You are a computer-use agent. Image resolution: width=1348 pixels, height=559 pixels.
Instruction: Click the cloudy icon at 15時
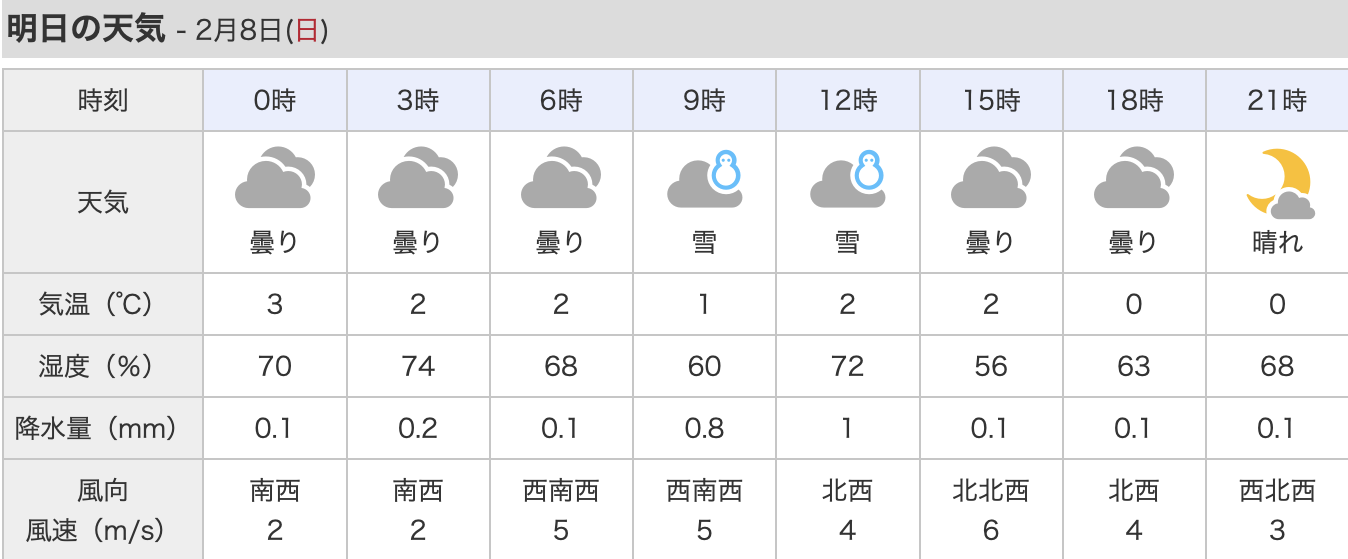coord(991,180)
